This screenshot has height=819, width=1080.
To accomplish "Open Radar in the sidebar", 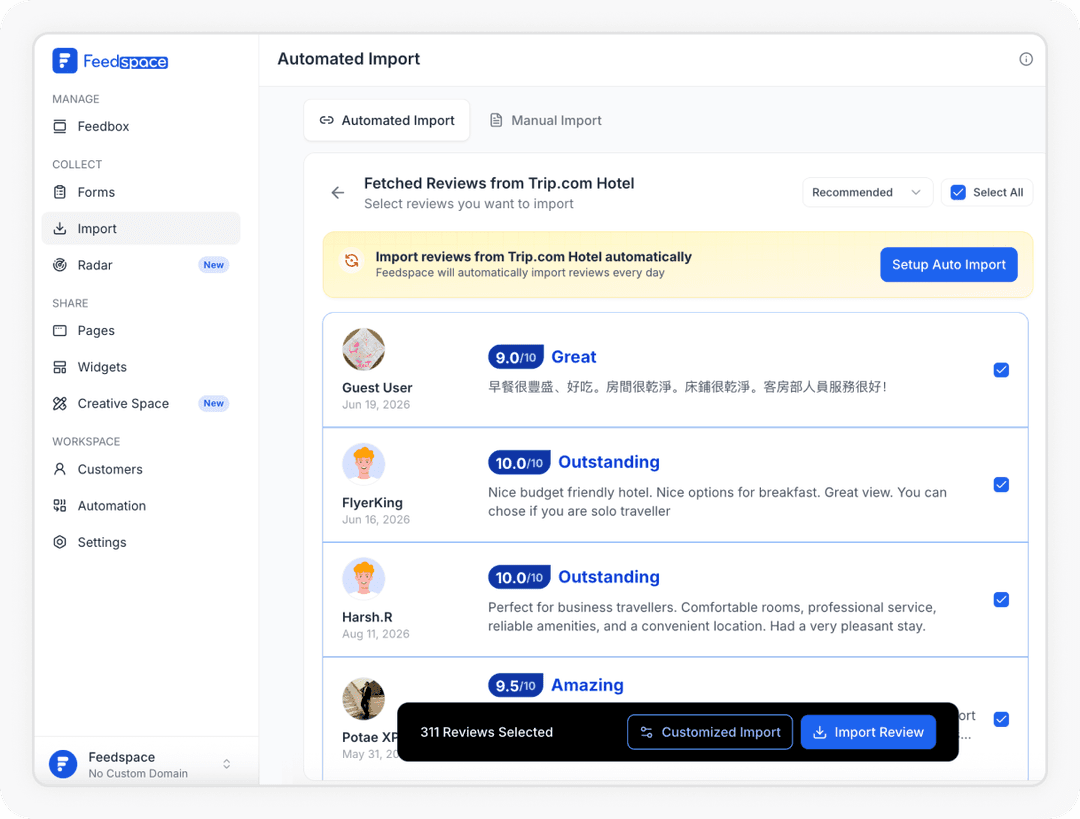I will point(141,265).
